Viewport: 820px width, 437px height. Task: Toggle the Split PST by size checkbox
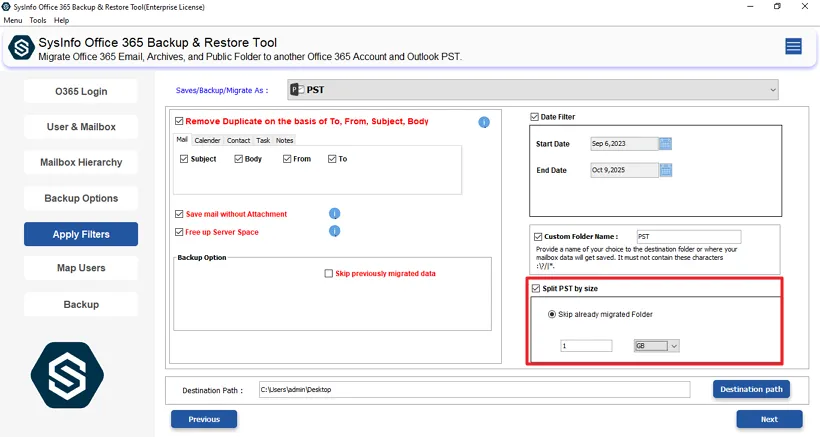(536, 288)
